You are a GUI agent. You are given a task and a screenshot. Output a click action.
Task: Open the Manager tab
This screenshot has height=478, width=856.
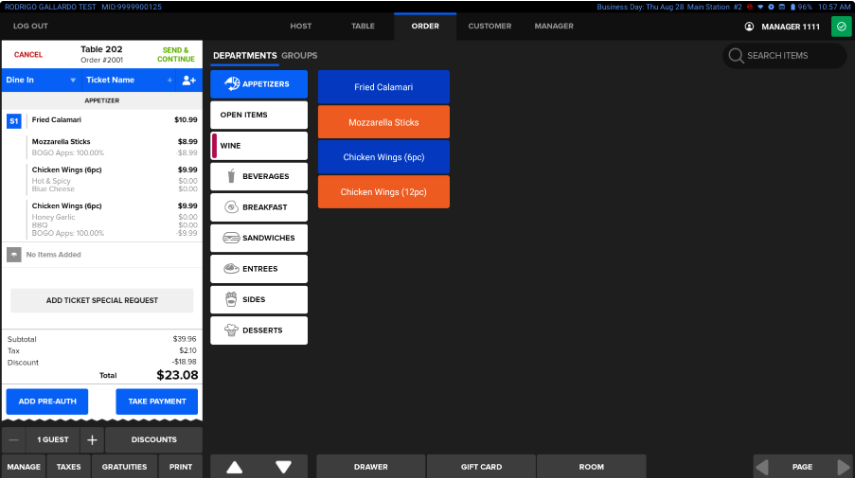[x=554, y=26]
